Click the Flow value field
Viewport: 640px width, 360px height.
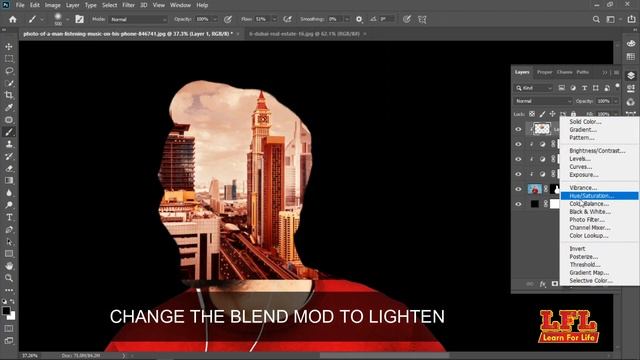[x=262, y=19]
